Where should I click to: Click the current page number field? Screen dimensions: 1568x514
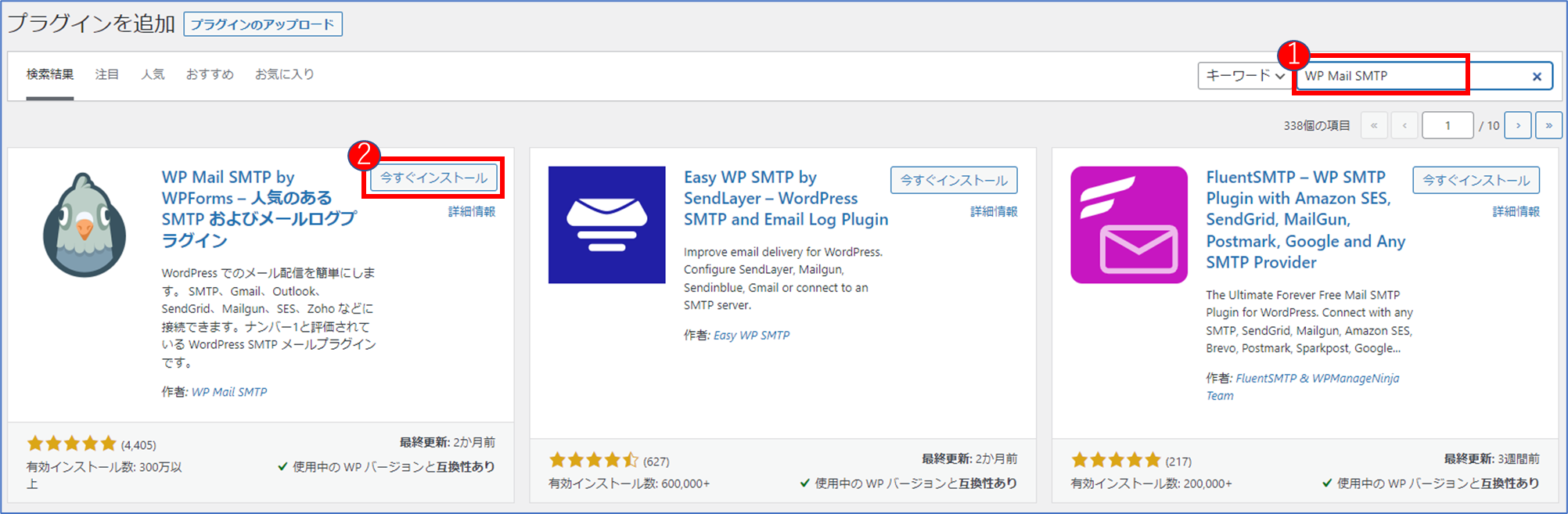pyautogui.click(x=1448, y=125)
